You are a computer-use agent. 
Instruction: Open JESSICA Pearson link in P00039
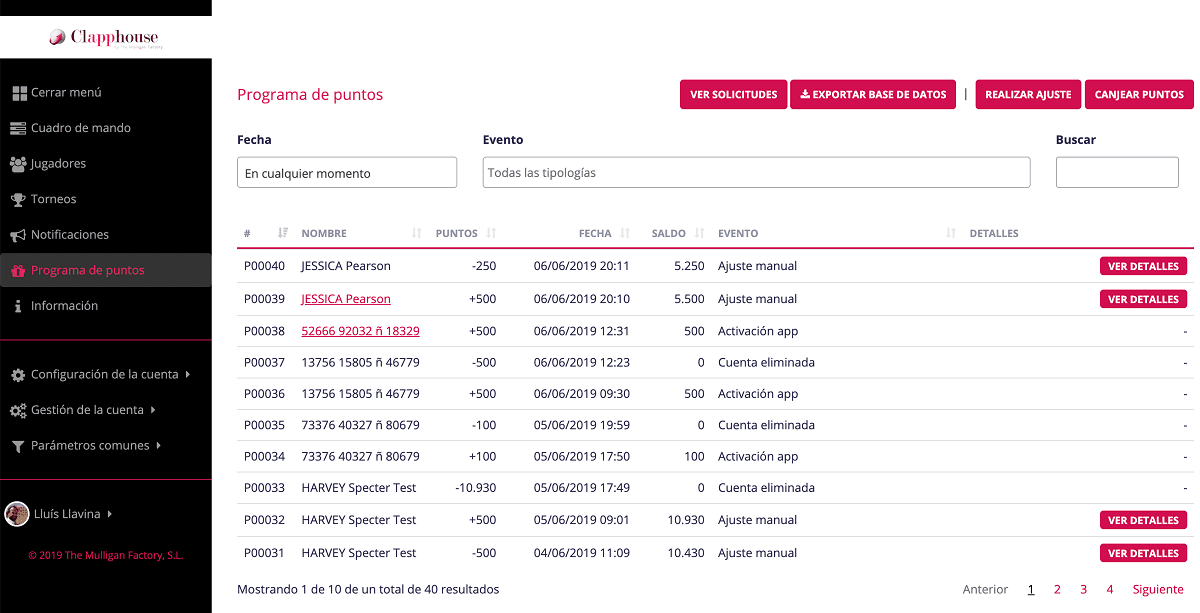[346, 299]
